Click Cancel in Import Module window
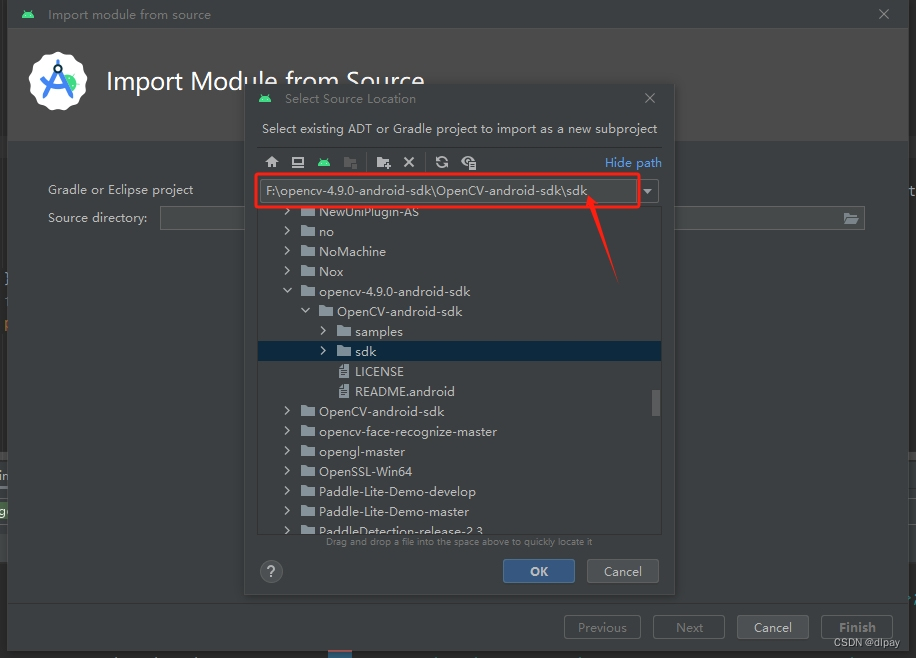The width and height of the screenshot is (916, 658). 772,627
